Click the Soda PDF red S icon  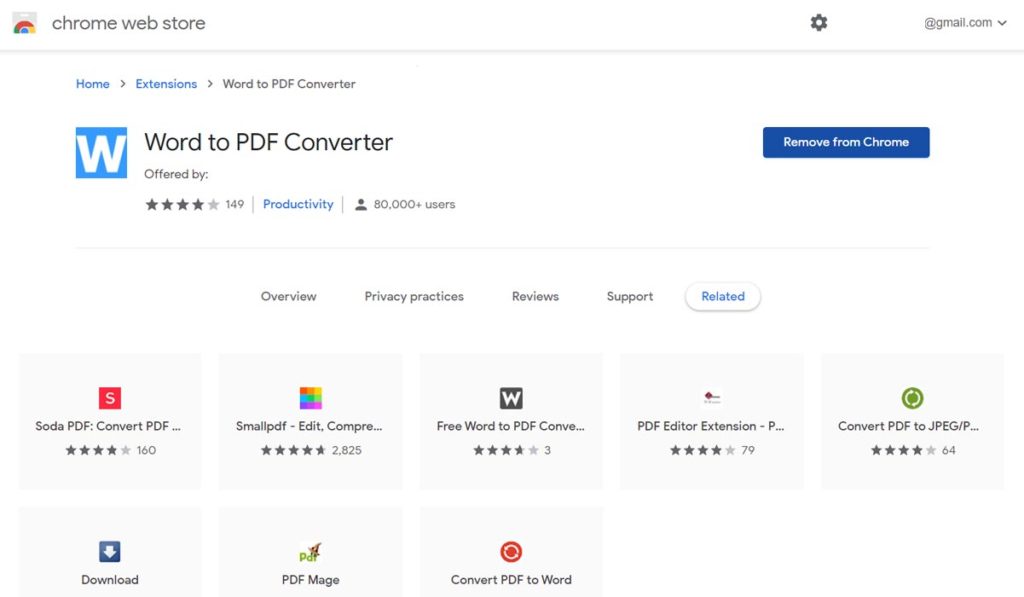(x=110, y=398)
